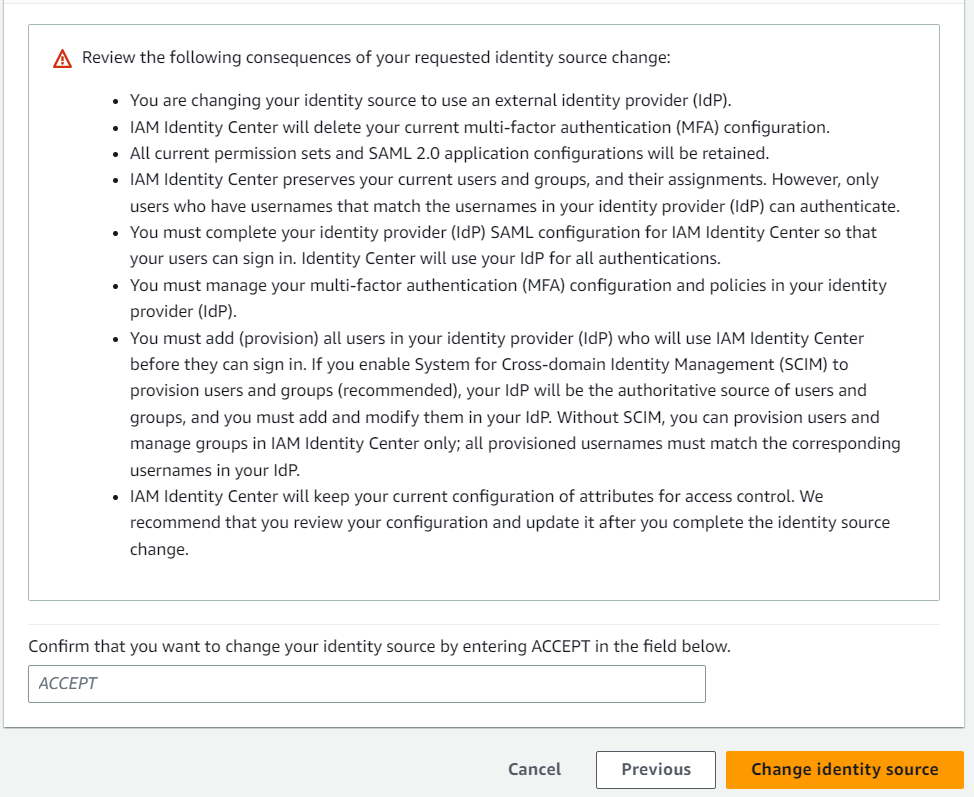Click the "Review the following consequences" heading

pos(375,57)
